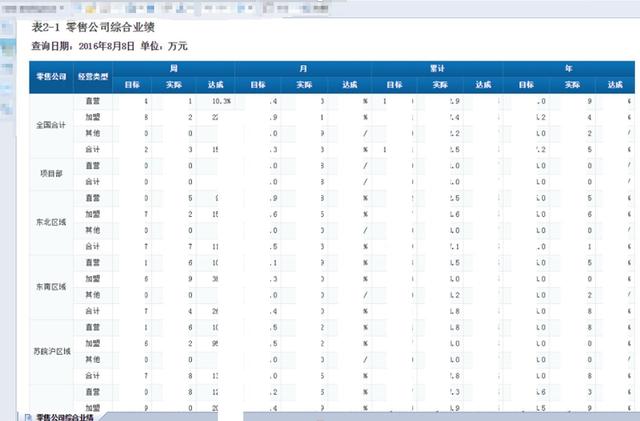Viewport: 640px width, 421px height.
Task: Click 加盟 row of 全国合计
Action: coord(93,117)
